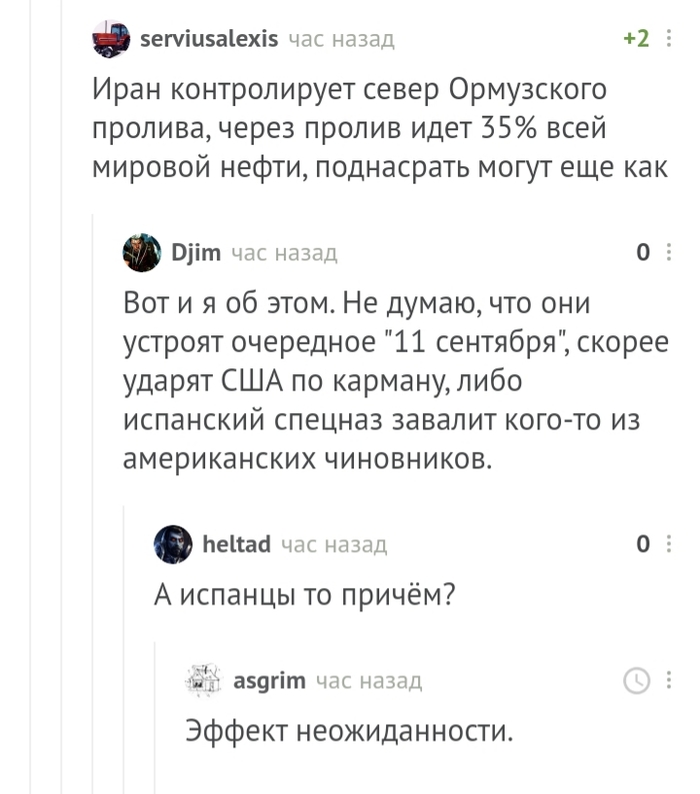The height and width of the screenshot is (794, 700).
Task: Click the "час назад" timestamp next to serviusalexis
Action: point(341,40)
